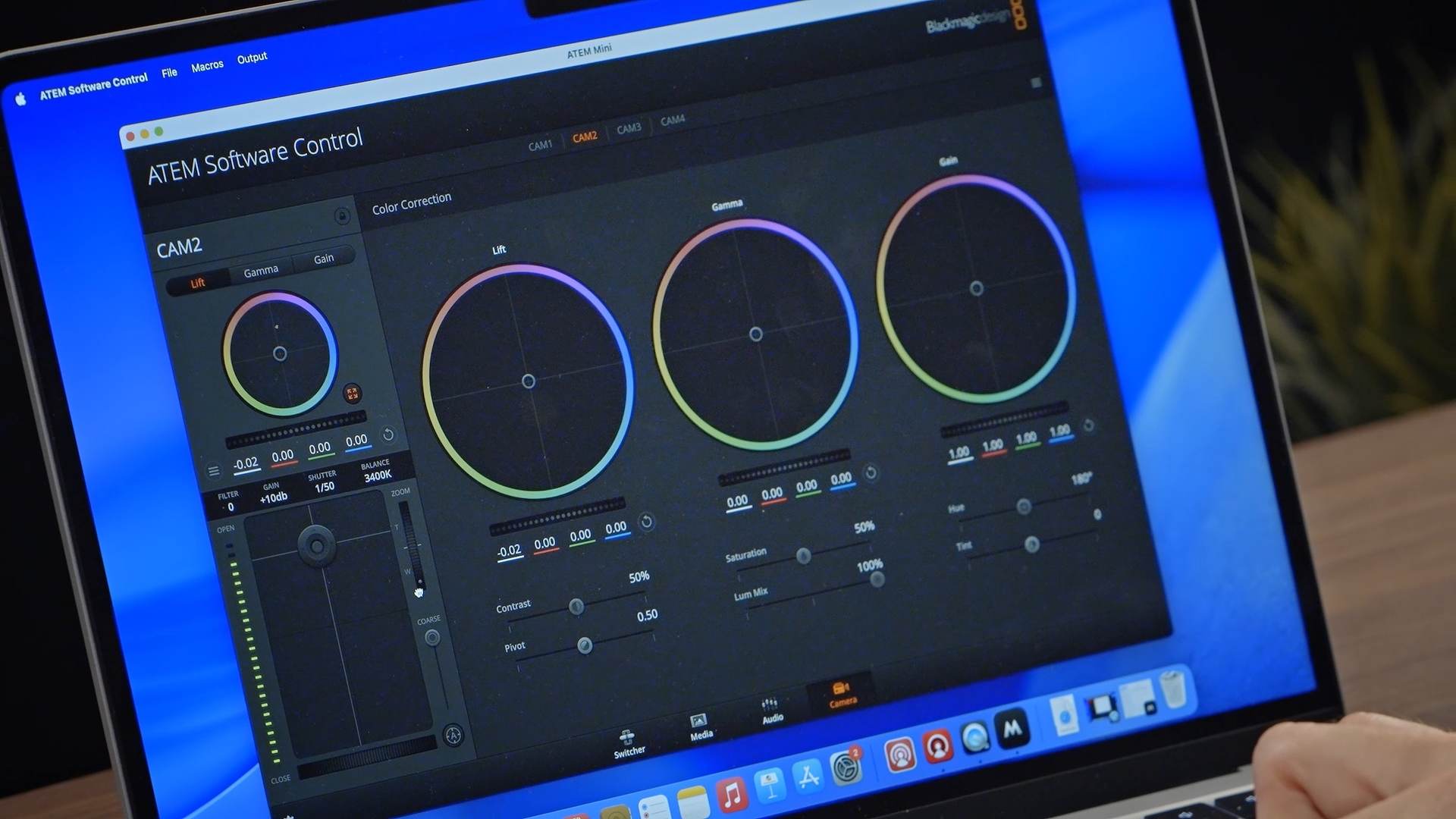This screenshot has width=1456, height=819.
Task: Open Music app in the Dock
Action: pyautogui.click(x=731, y=795)
